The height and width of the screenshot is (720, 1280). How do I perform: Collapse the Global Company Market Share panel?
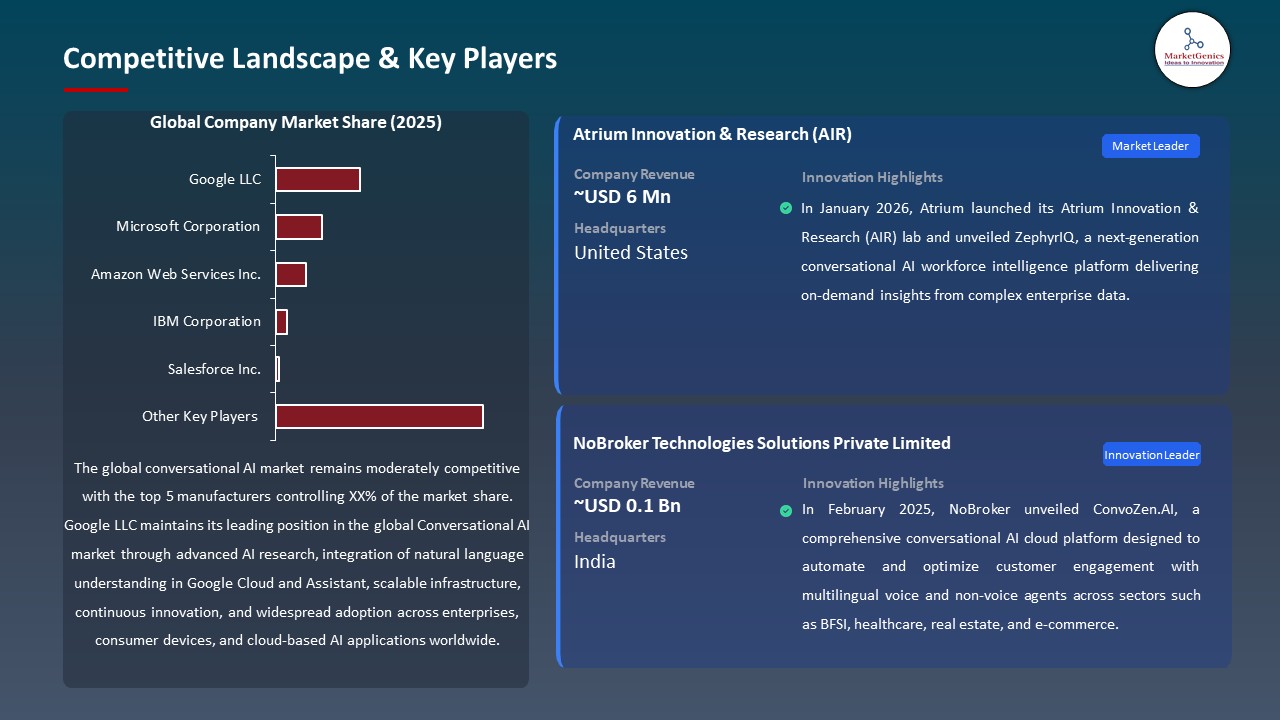296,122
